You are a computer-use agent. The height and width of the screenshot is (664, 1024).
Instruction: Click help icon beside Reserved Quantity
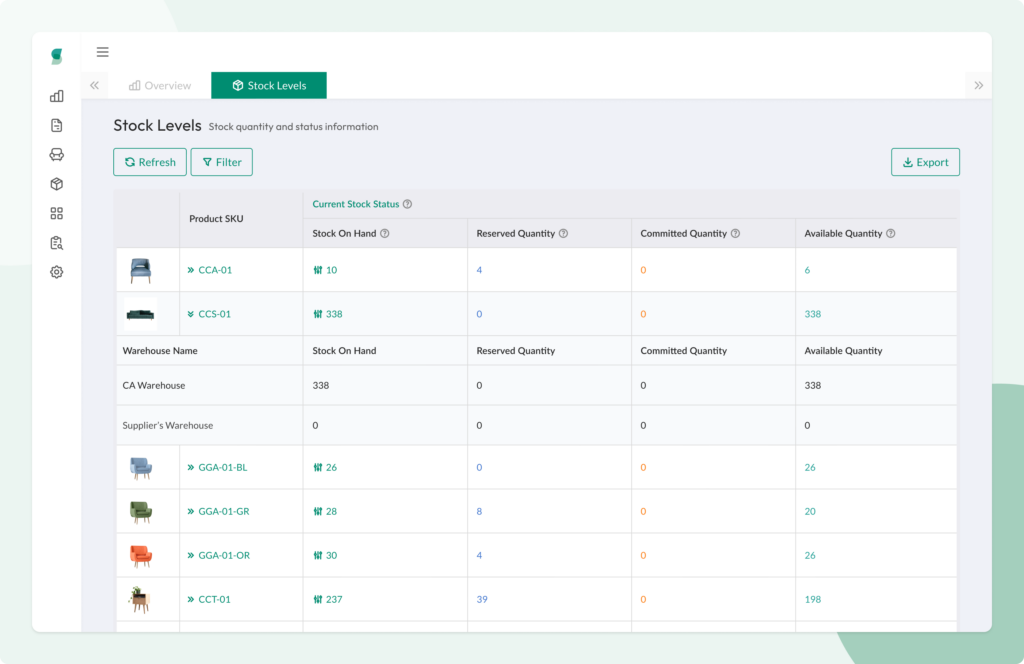pyautogui.click(x=564, y=234)
